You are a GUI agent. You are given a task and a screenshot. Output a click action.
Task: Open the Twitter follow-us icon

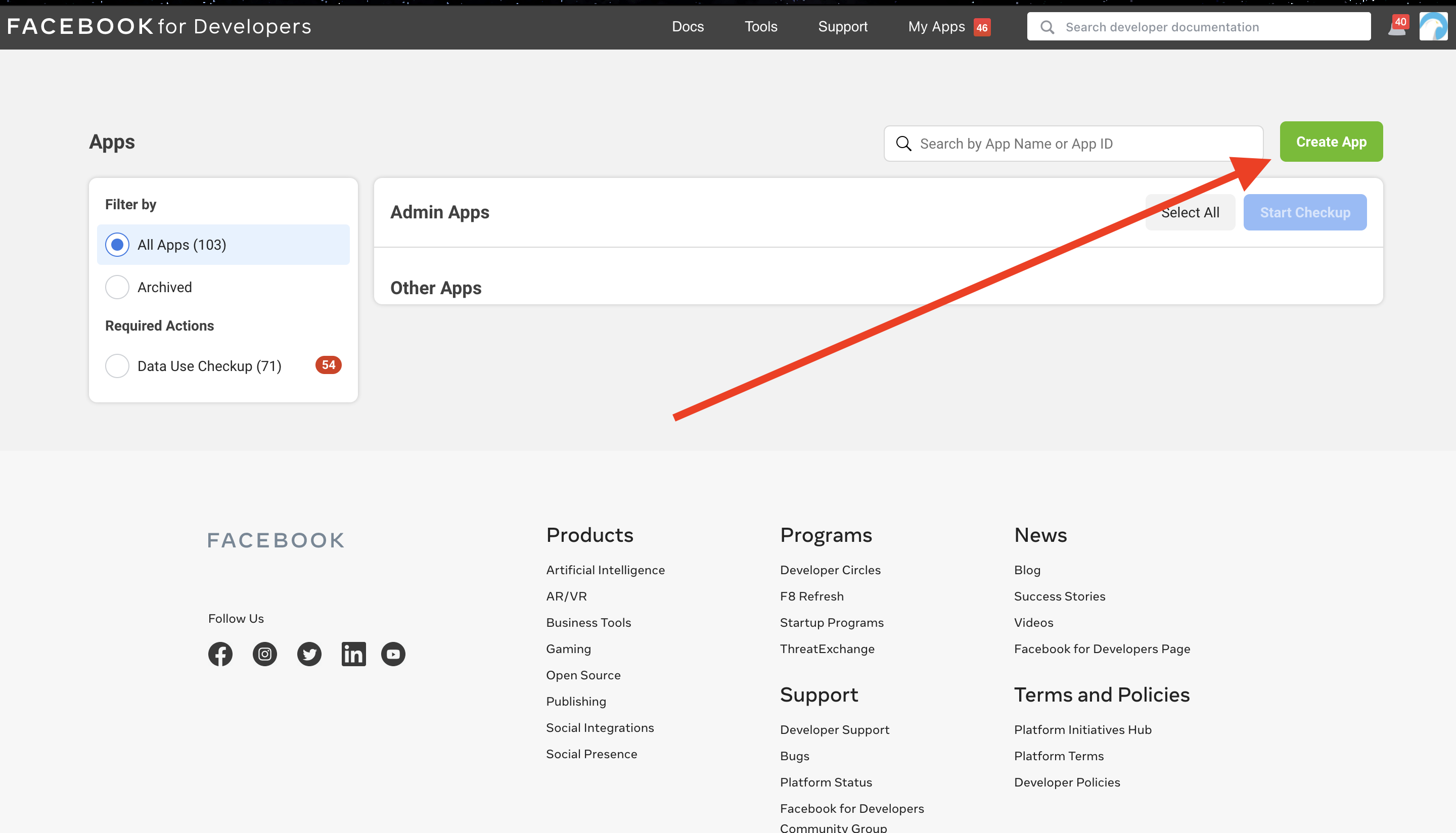coord(309,654)
